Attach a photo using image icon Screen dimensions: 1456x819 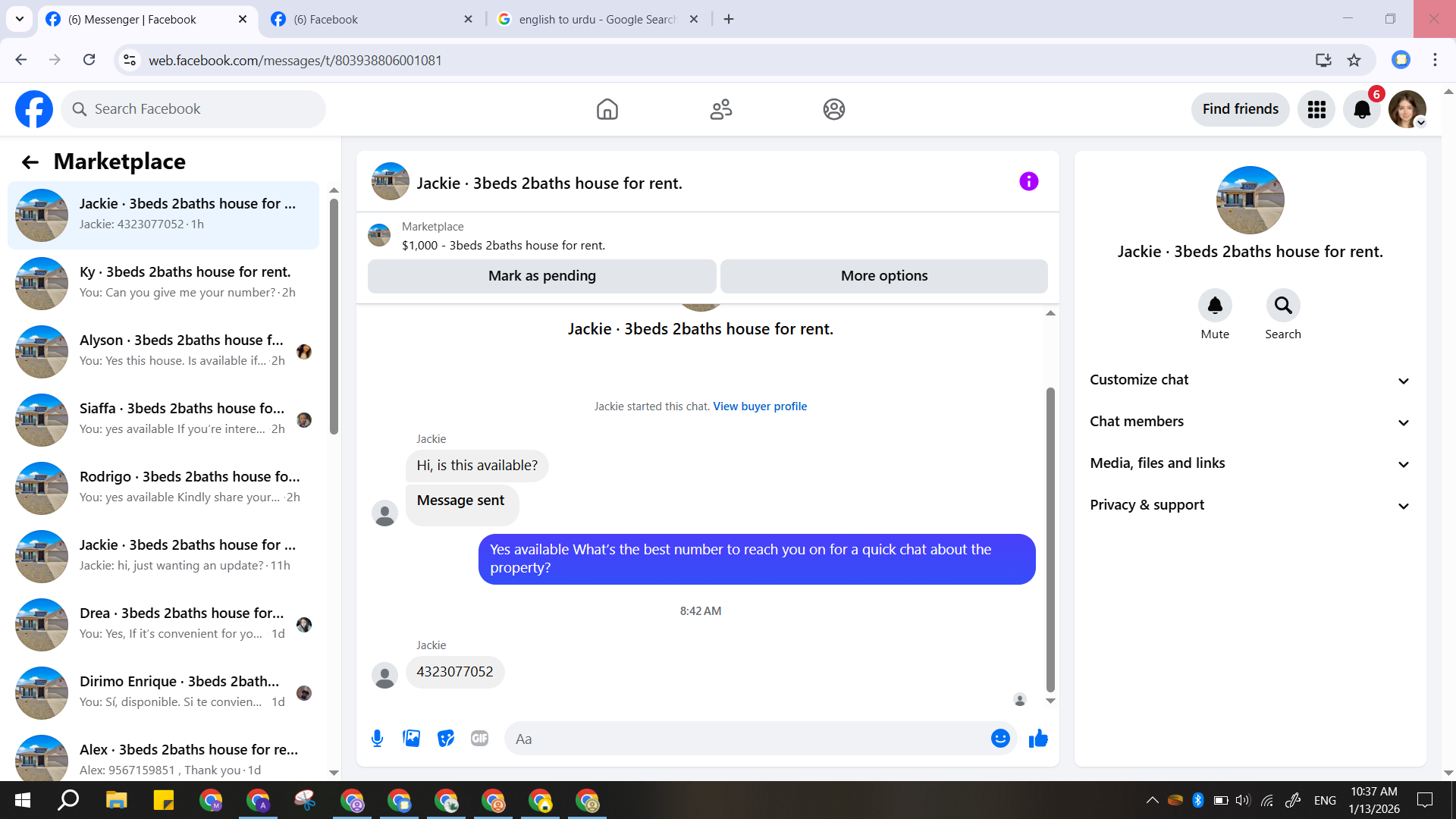pos(411,738)
